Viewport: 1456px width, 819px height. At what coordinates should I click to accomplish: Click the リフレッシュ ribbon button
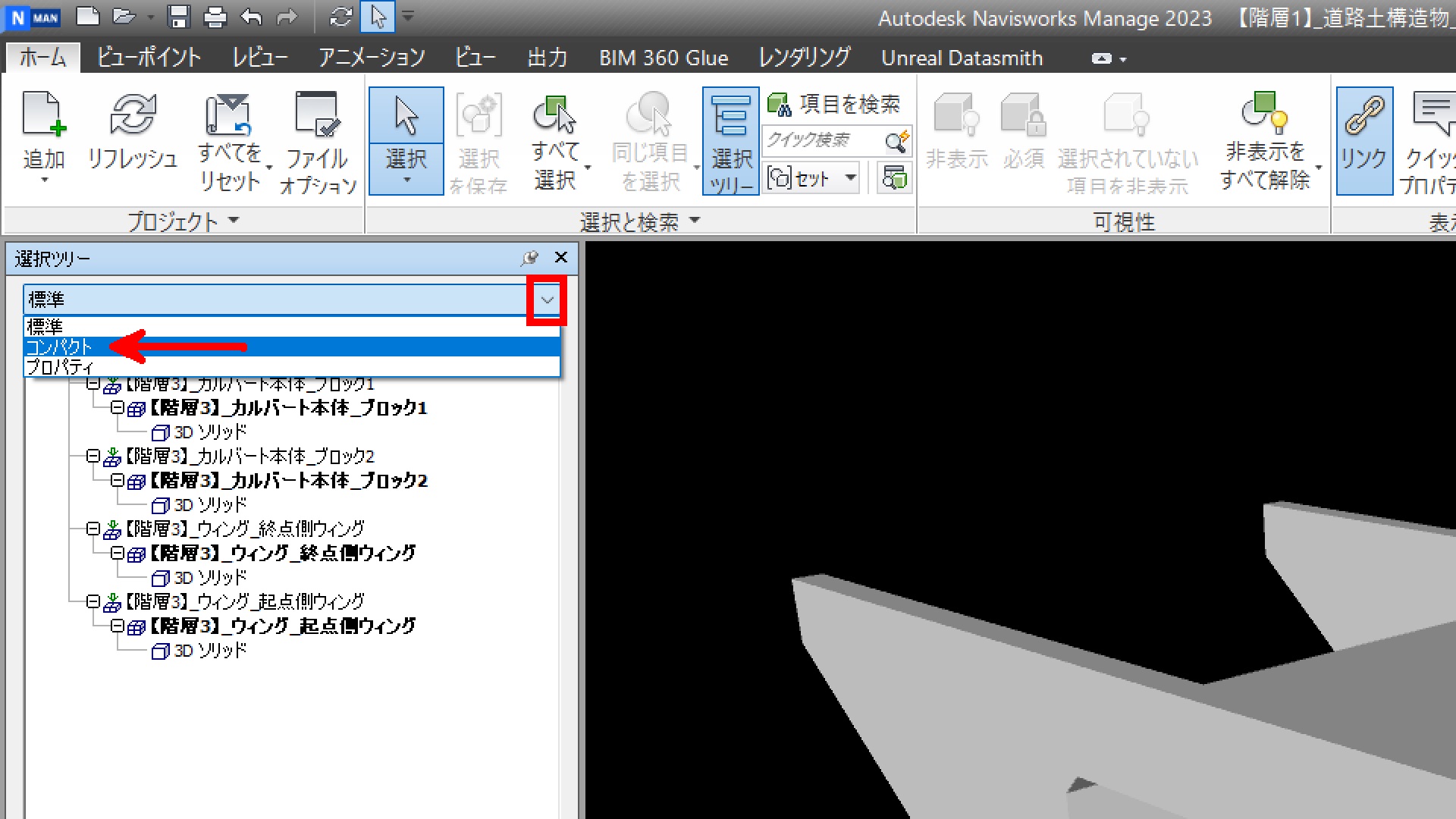(x=133, y=130)
